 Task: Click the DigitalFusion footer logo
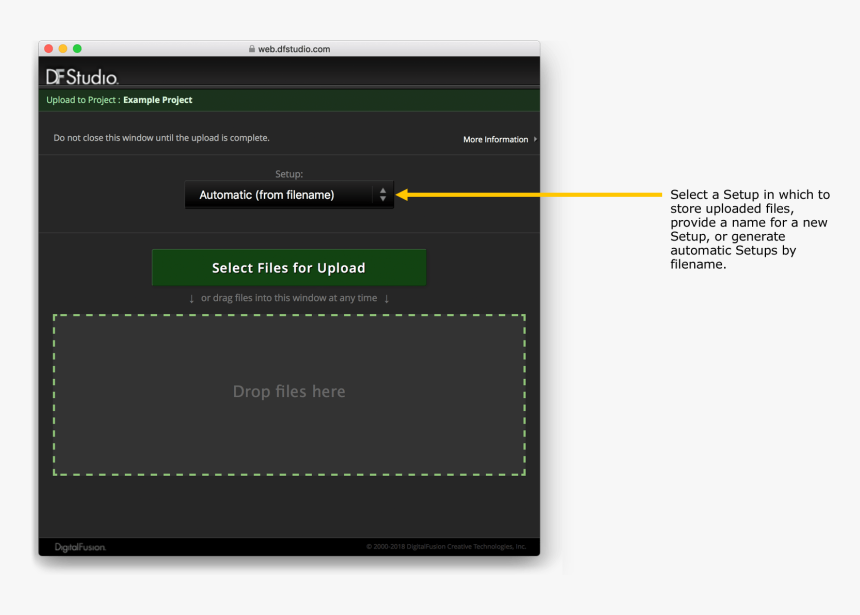pos(80,547)
